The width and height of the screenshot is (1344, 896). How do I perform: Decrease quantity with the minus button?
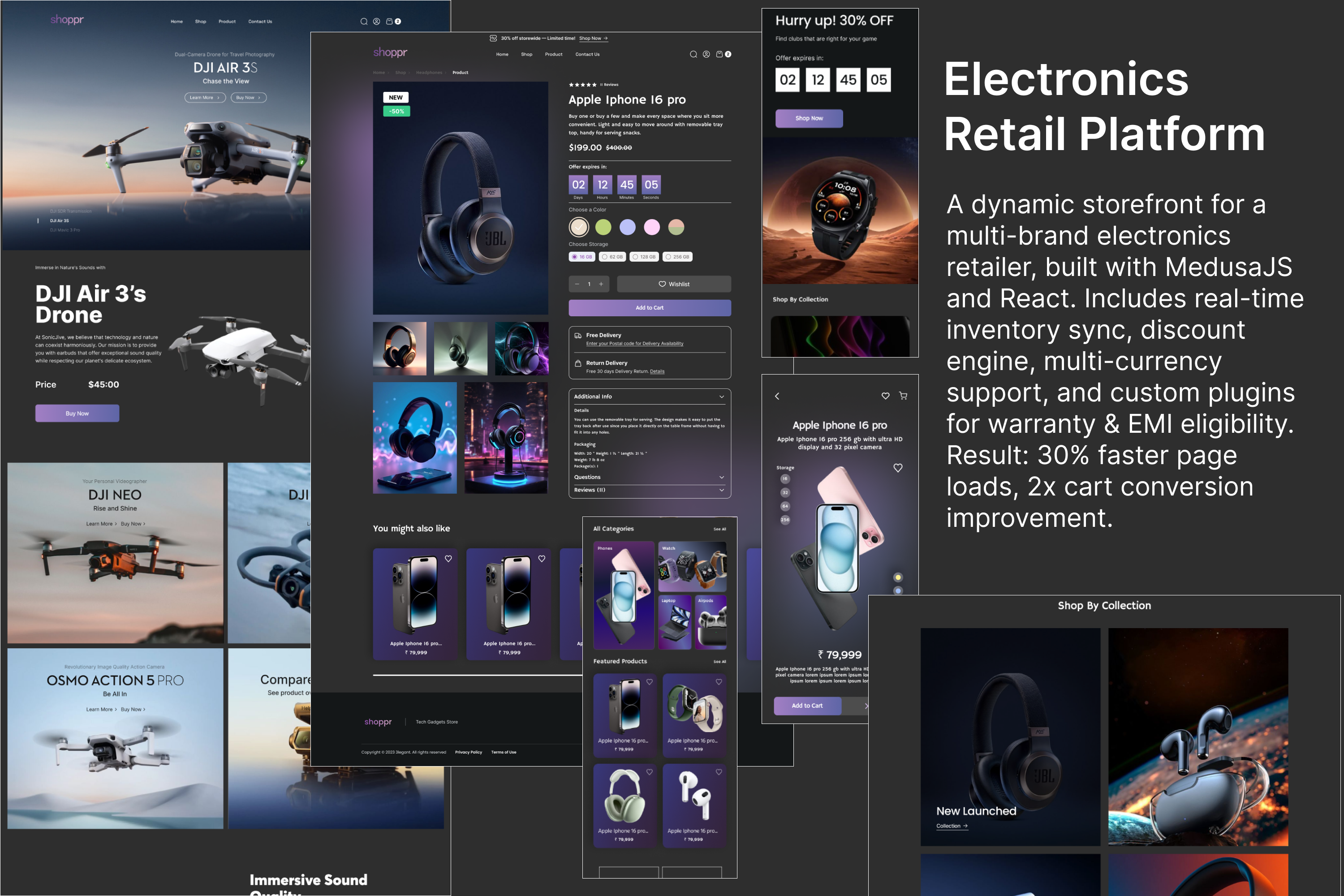coord(577,284)
